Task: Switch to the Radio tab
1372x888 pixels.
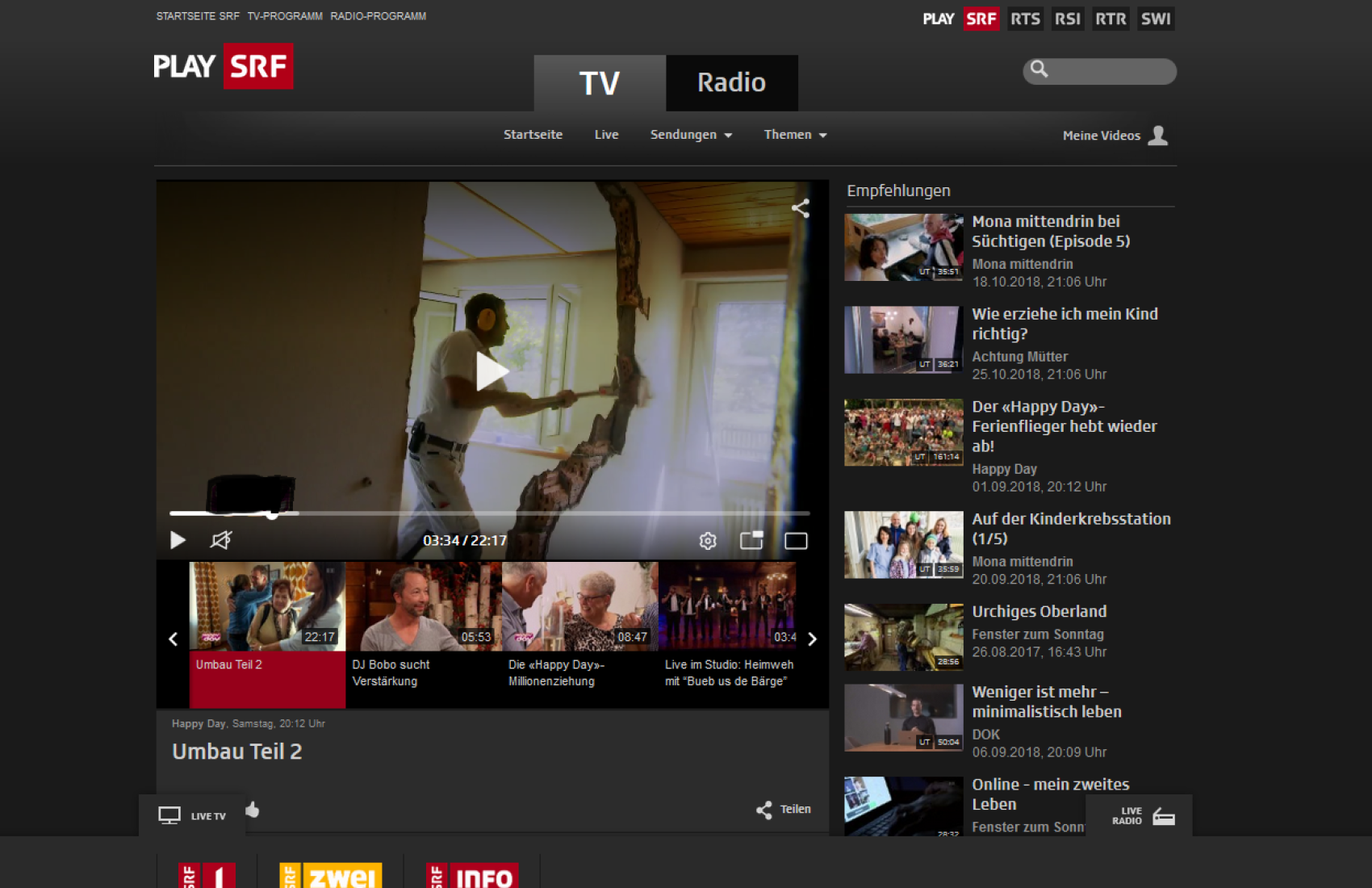Action: [732, 83]
